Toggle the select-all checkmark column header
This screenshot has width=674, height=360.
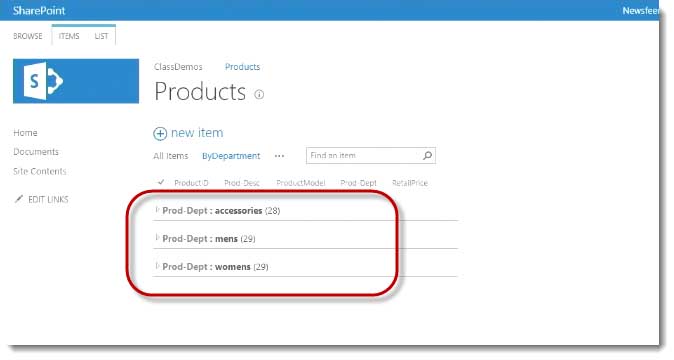(161, 182)
